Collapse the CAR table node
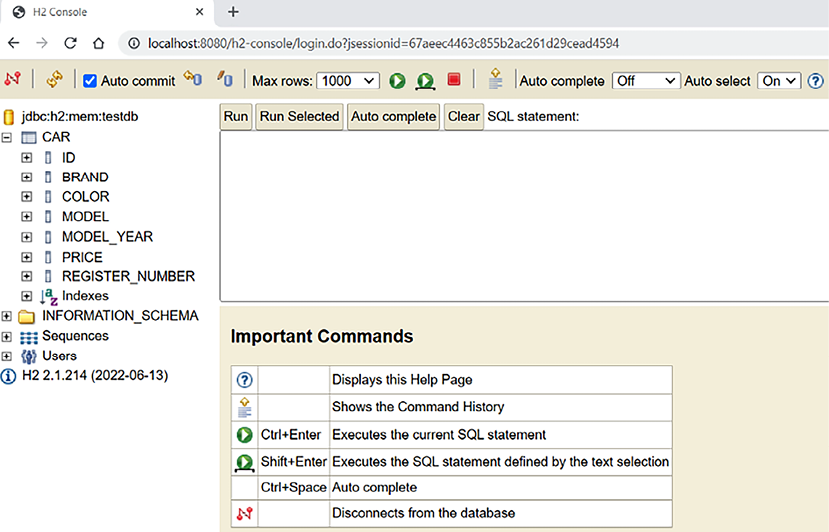829x532 pixels. click(8, 137)
